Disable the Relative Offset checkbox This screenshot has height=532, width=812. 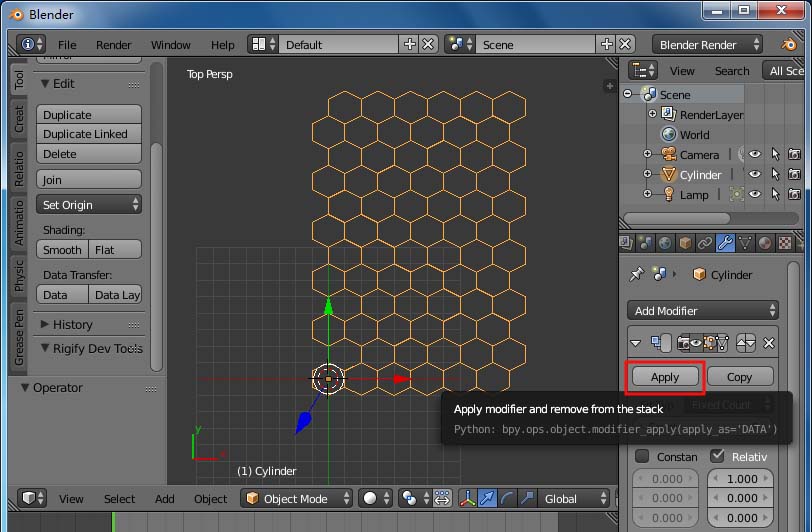pyautogui.click(x=716, y=457)
